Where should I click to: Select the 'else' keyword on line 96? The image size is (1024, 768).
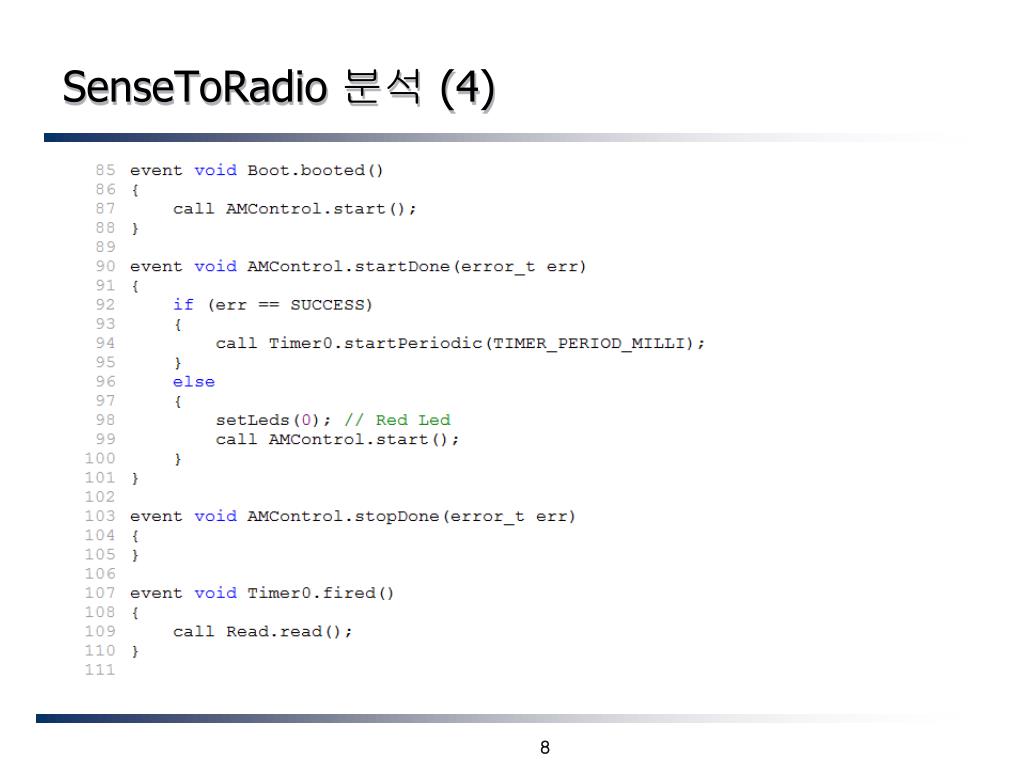point(194,381)
